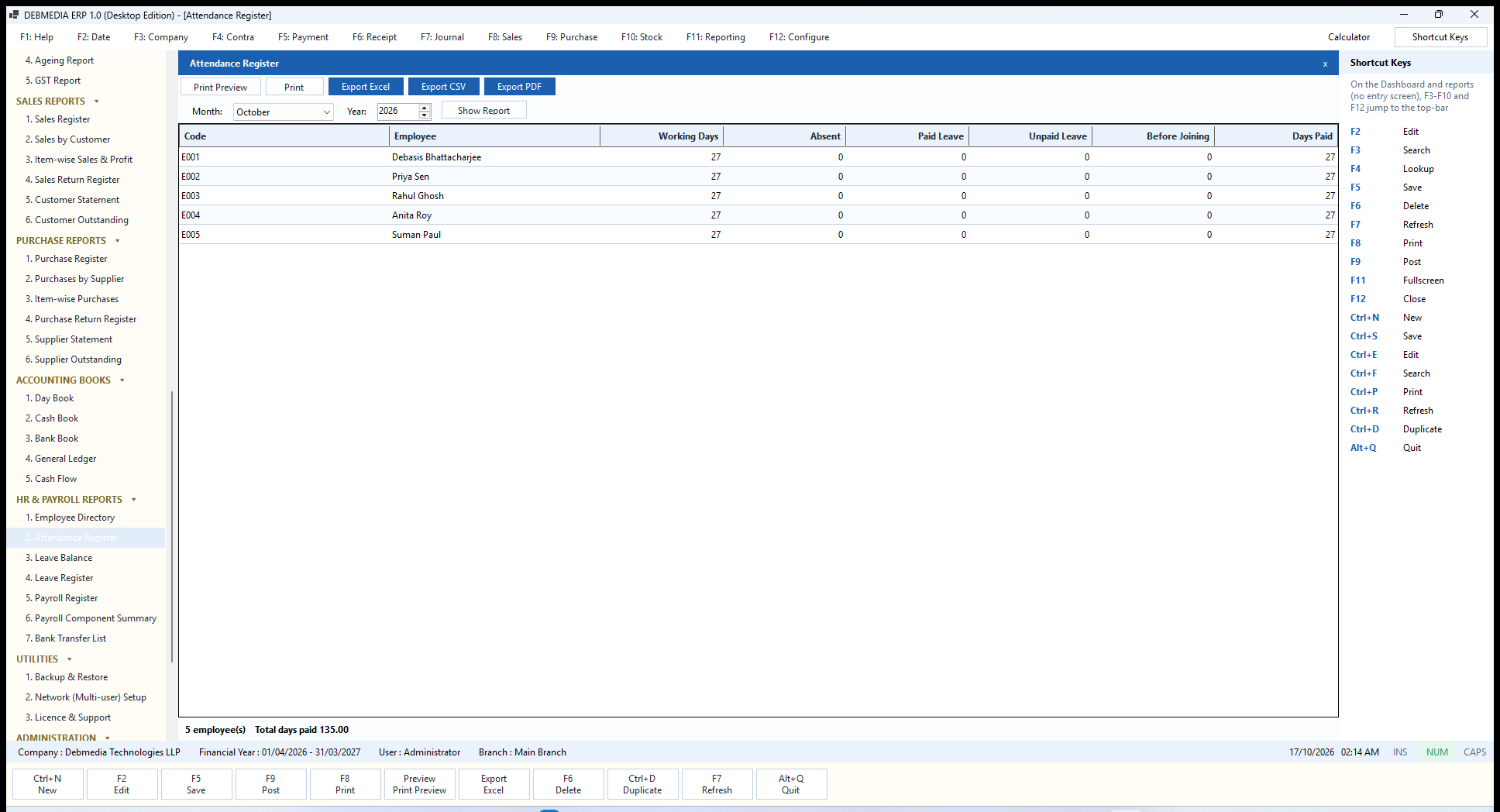The width and height of the screenshot is (1500, 812).
Task: Open Backup & Restore utility
Action: click(x=71, y=677)
